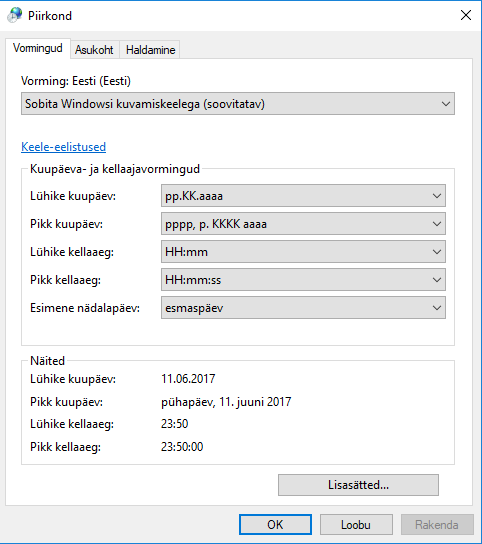
Task: Expand the Vorming language dropdown
Action: (x=238, y=103)
